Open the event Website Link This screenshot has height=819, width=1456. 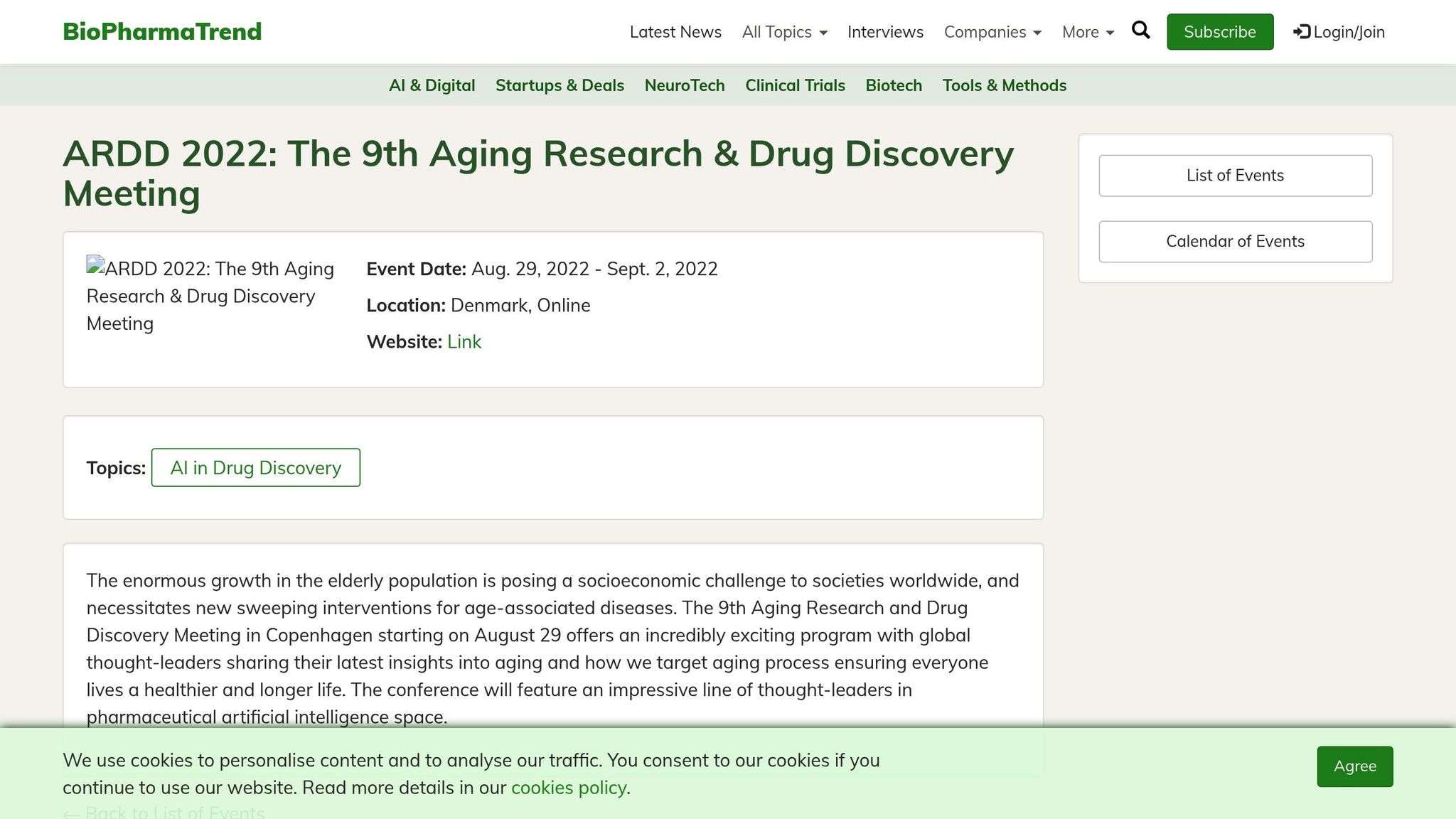(x=464, y=342)
